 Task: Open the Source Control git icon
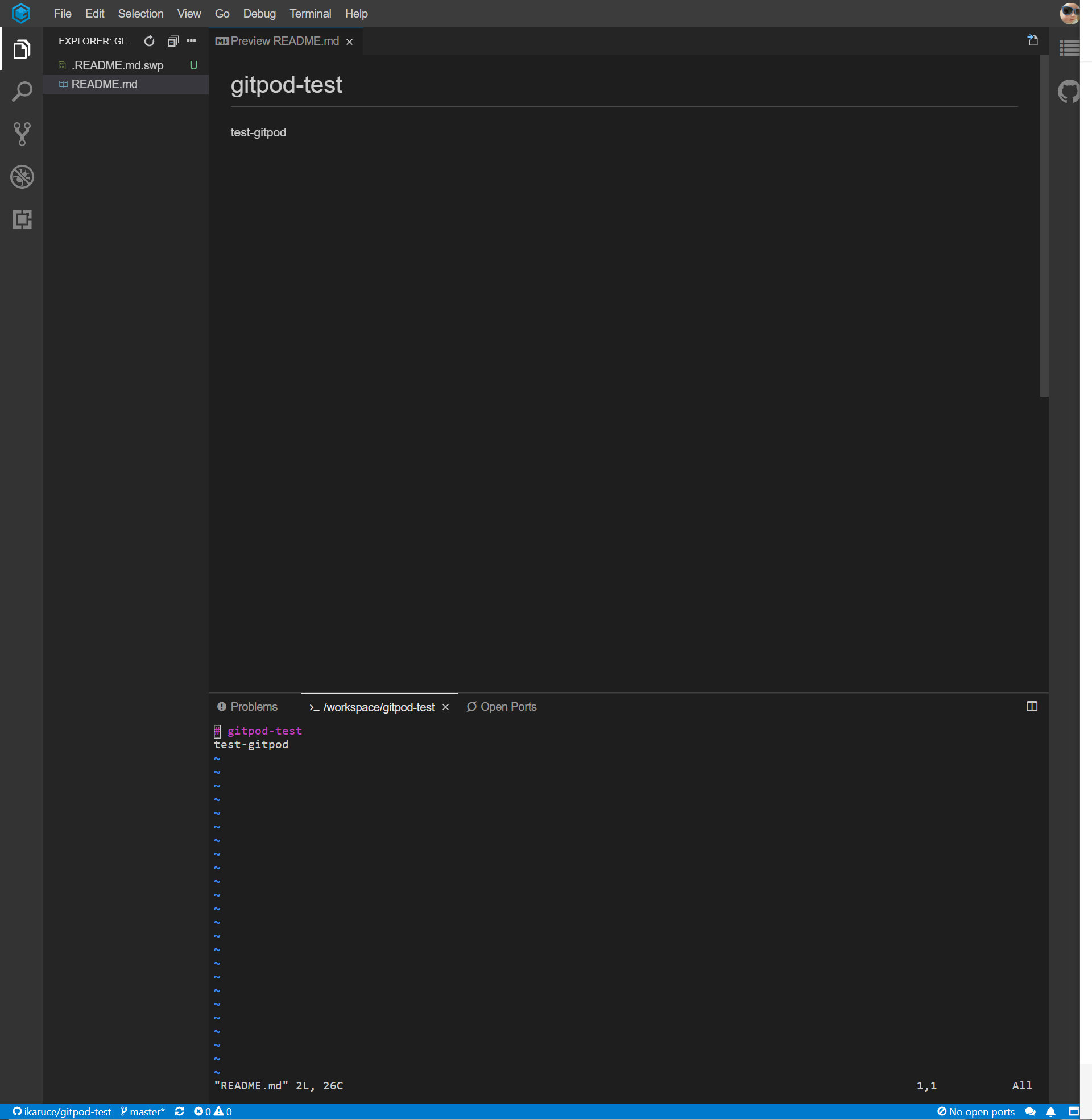point(22,134)
